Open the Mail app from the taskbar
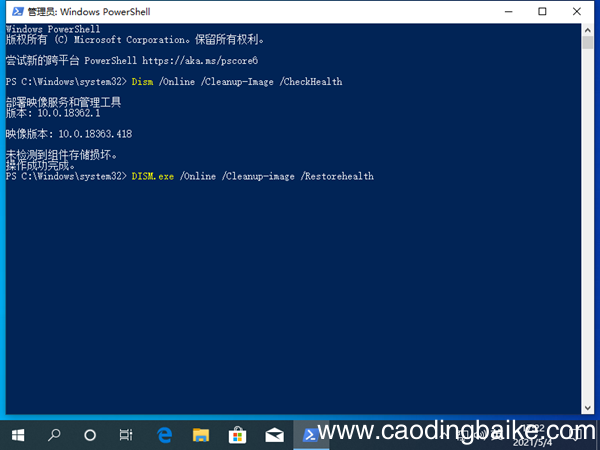The height and width of the screenshot is (450, 600). tap(274, 434)
